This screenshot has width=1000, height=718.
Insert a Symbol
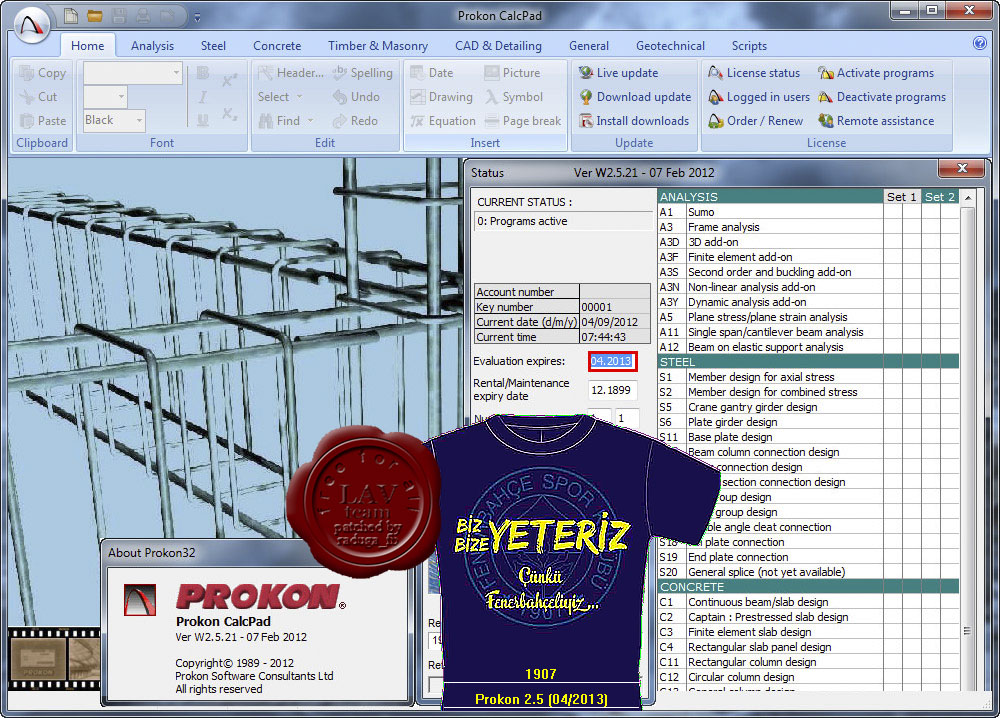pyautogui.click(x=514, y=97)
